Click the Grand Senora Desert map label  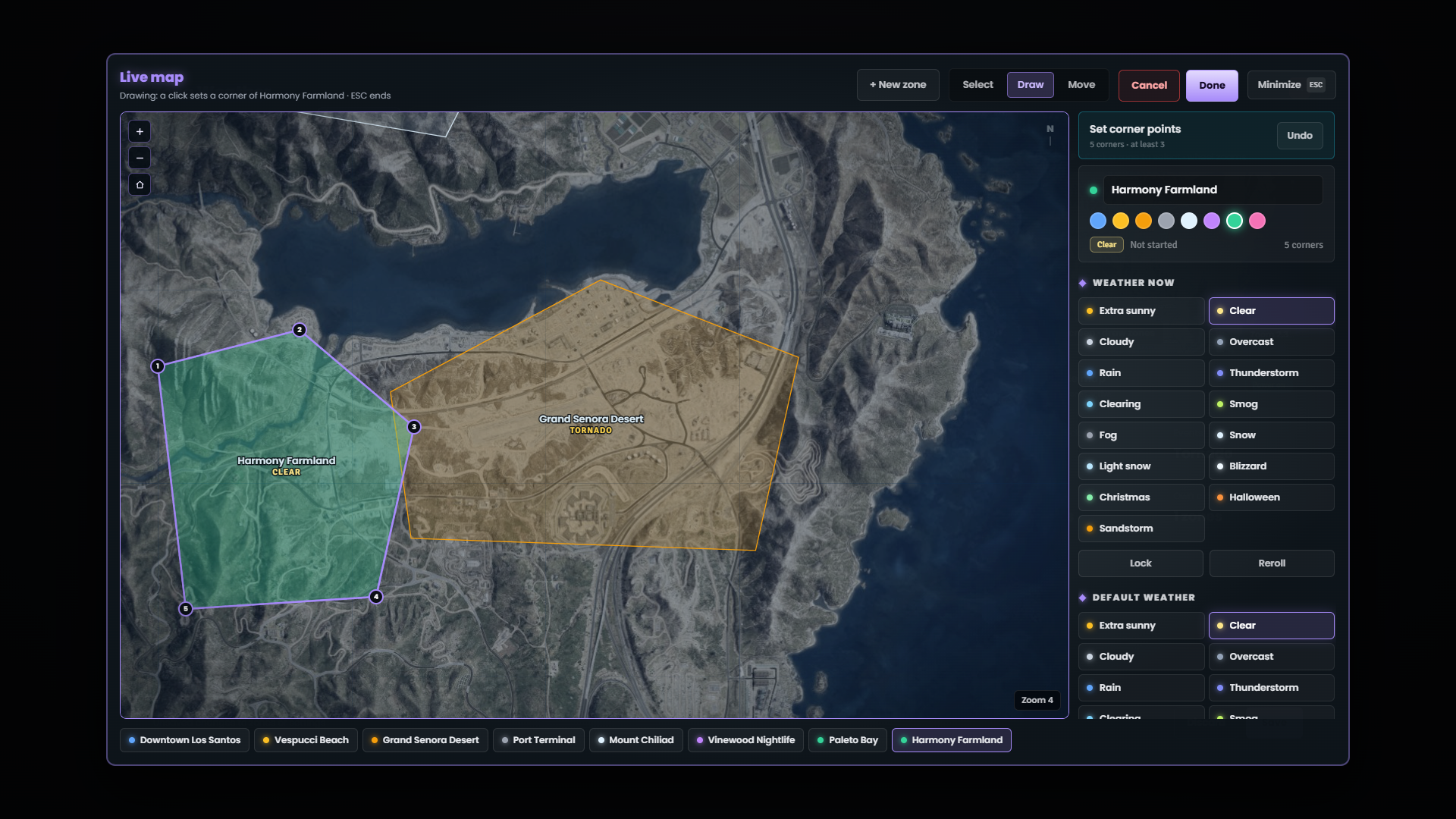(x=591, y=419)
